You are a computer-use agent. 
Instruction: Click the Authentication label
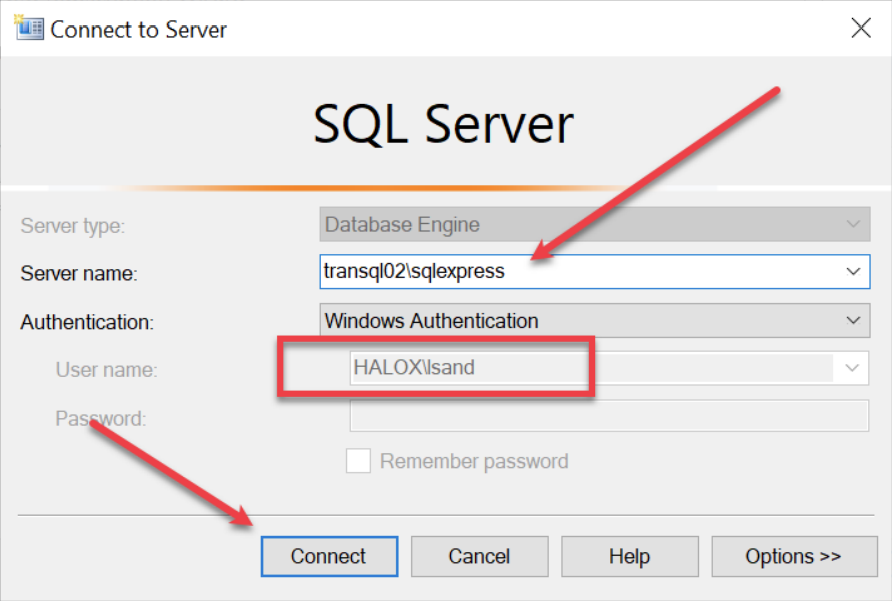(87, 322)
